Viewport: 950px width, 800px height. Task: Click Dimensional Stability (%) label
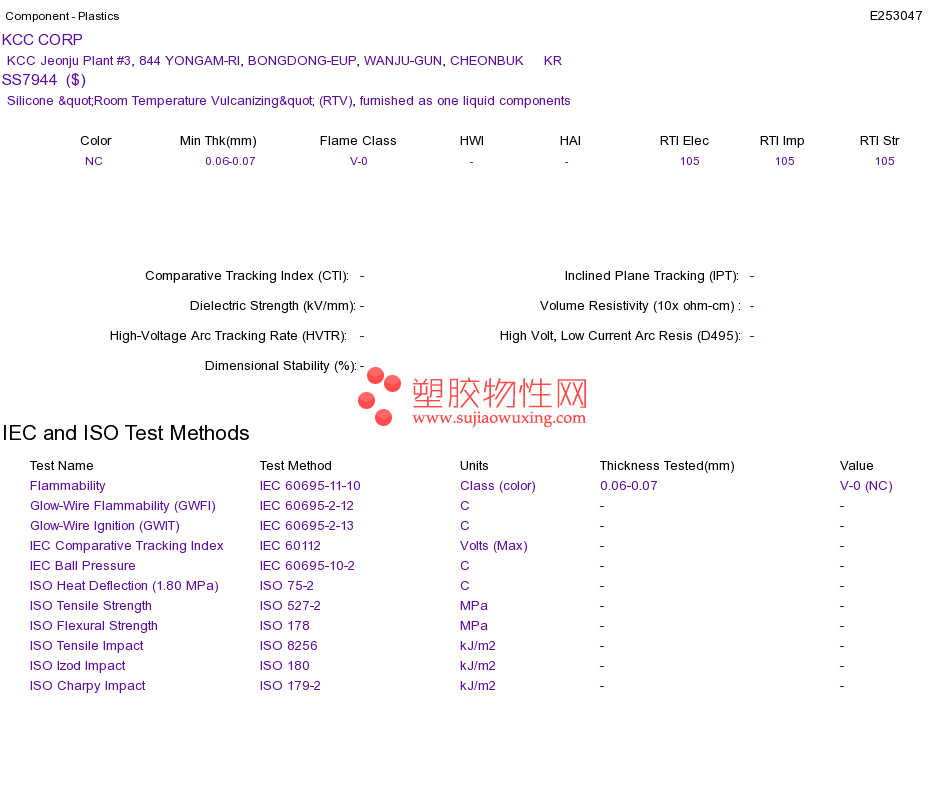pos(281,365)
